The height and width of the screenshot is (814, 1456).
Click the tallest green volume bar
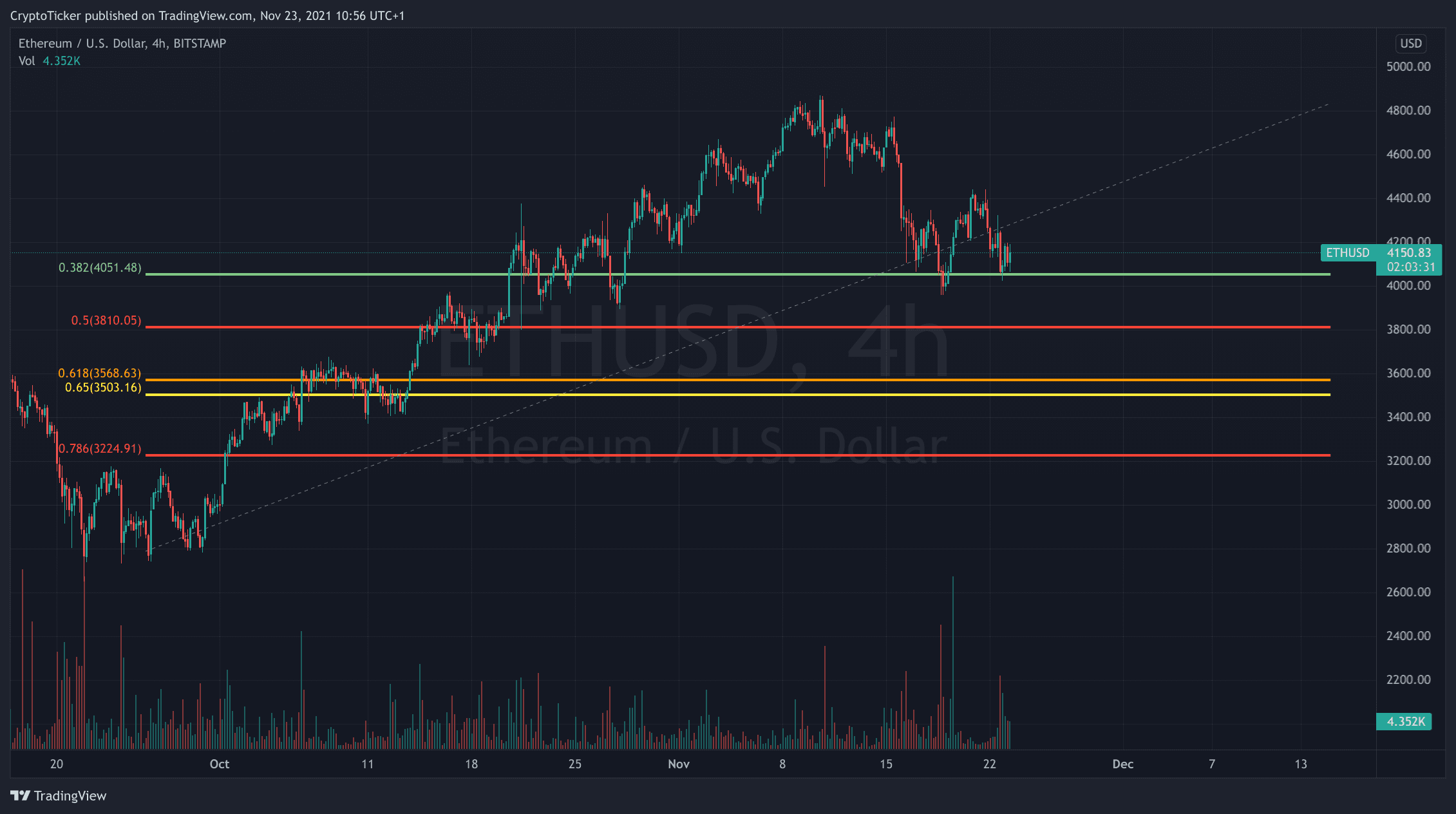pos(953,663)
